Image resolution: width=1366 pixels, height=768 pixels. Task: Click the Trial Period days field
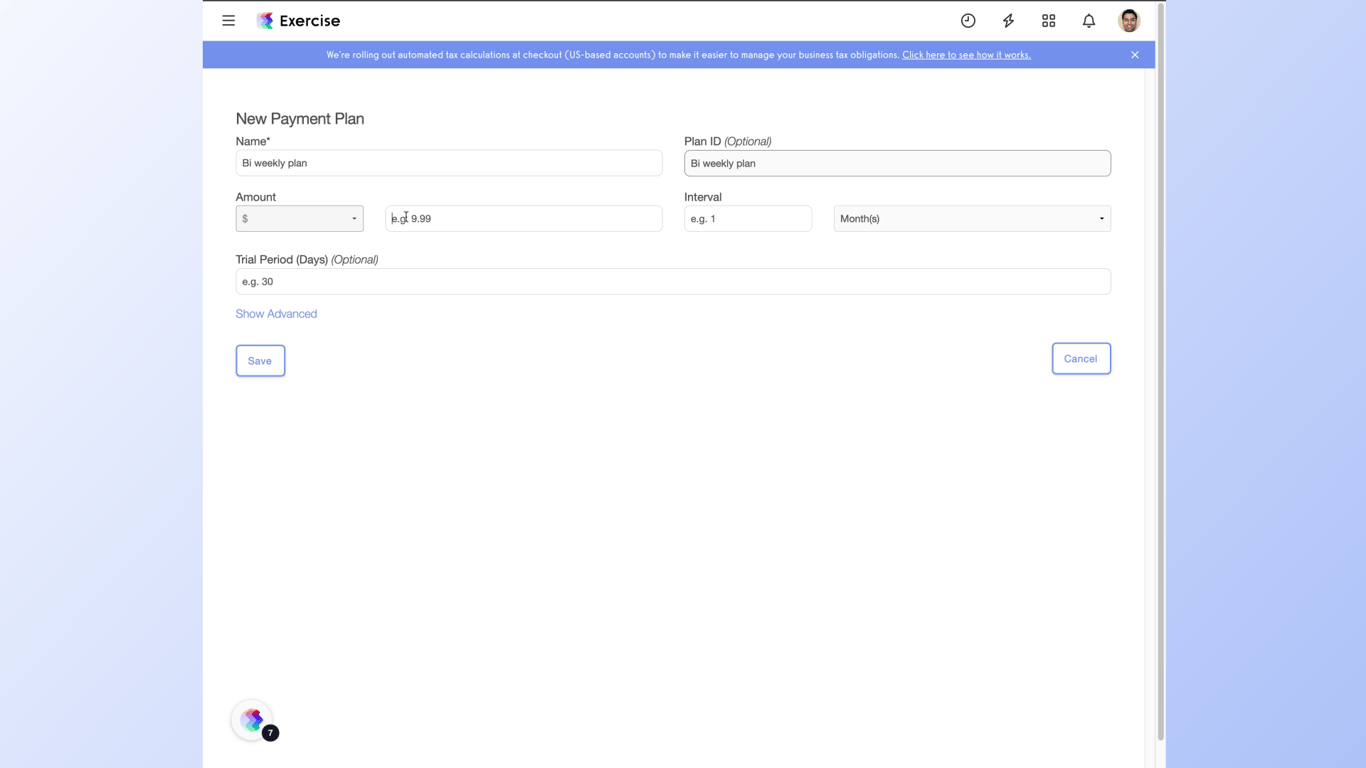coord(673,281)
